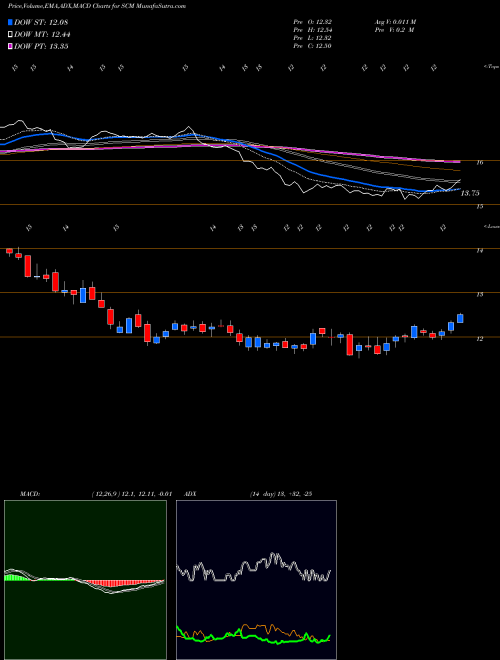
Task: Click the 12 candlestick axis label
Action: pyautogui.click(x=479, y=339)
